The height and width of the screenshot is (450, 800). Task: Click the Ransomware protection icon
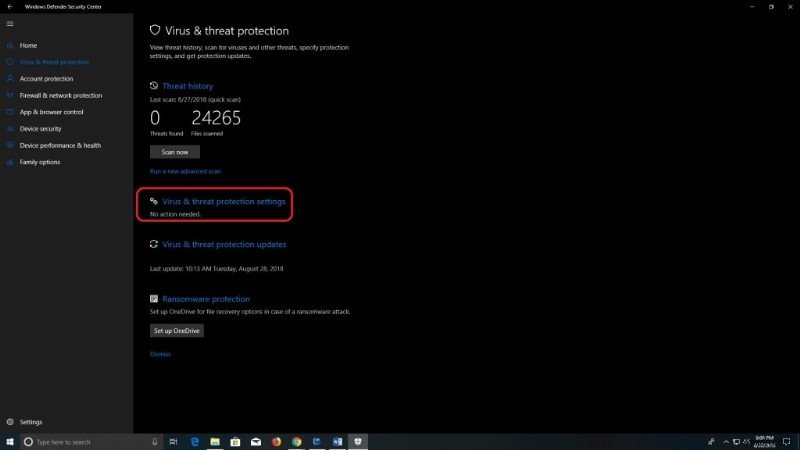tap(154, 298)
